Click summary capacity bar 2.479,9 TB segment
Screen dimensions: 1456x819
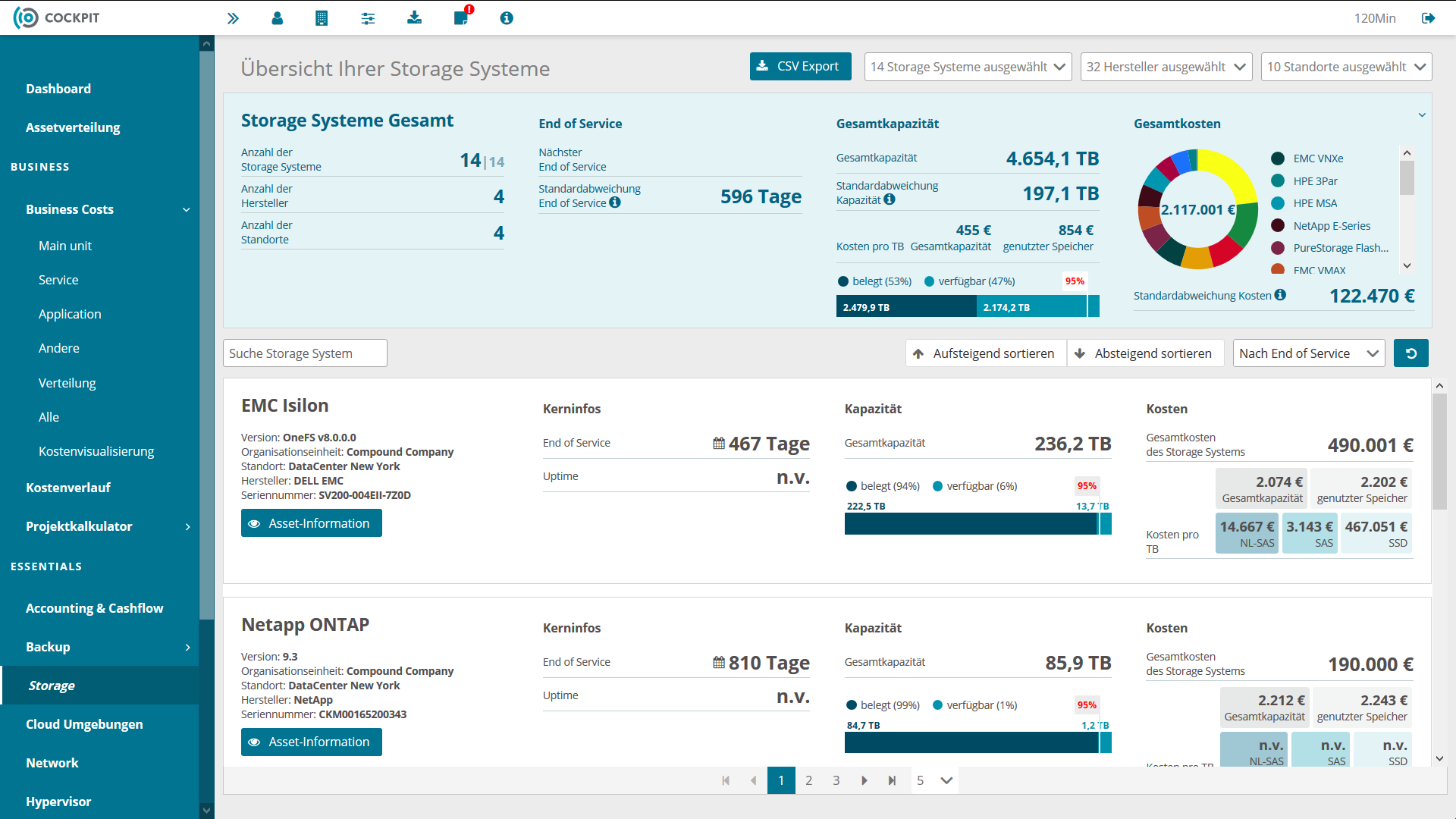pos(906,307)
